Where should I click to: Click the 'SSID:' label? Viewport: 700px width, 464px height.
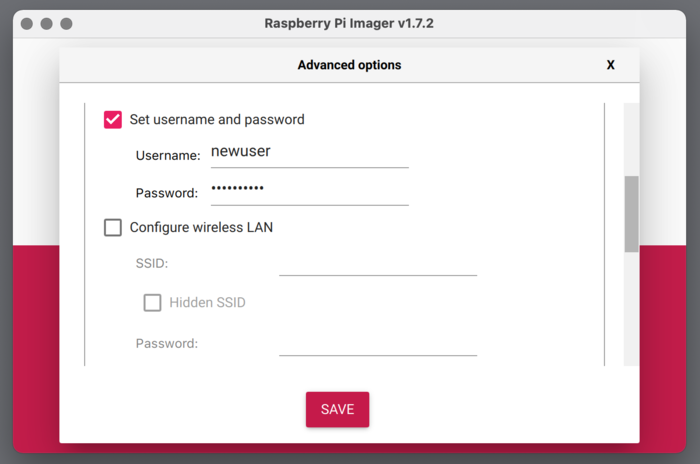(152, 263)
